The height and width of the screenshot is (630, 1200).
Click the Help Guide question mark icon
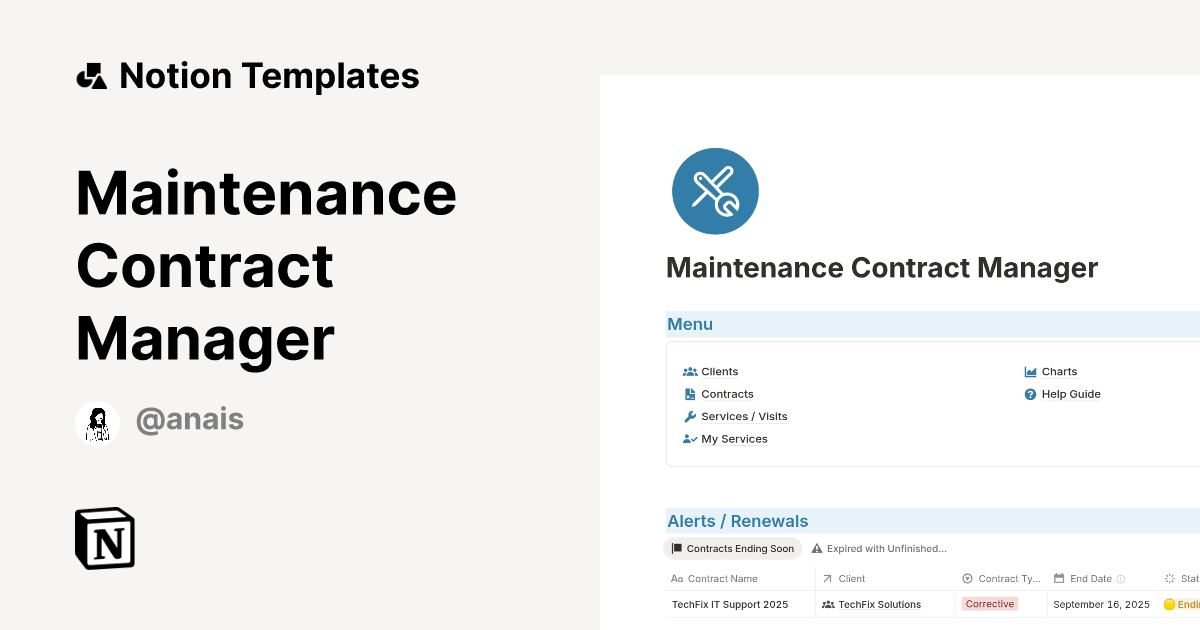(1029, 394)
